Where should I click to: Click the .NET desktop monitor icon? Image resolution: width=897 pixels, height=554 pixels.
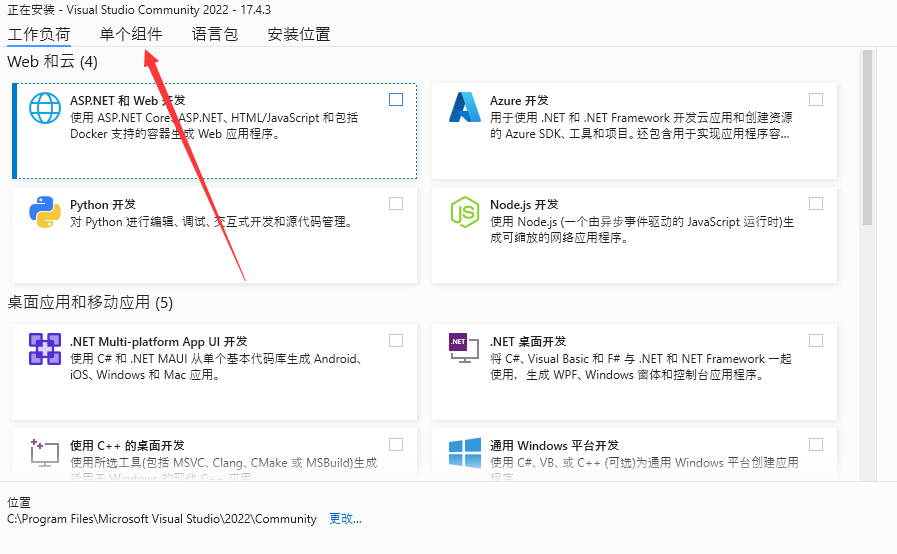coord(465,348)
